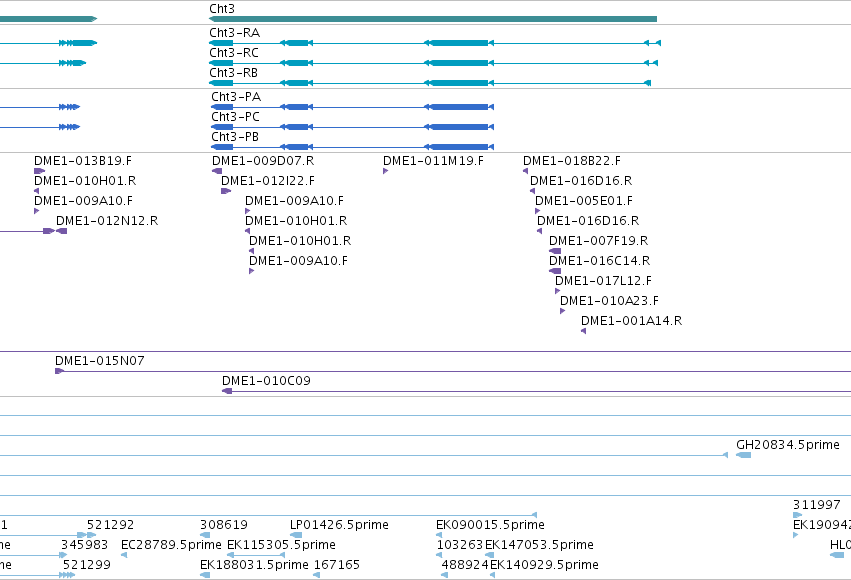This screenshot has width=851, height=580.
Task: Click the DME1-012I22.F feature label
Action: tap(268, 181)
